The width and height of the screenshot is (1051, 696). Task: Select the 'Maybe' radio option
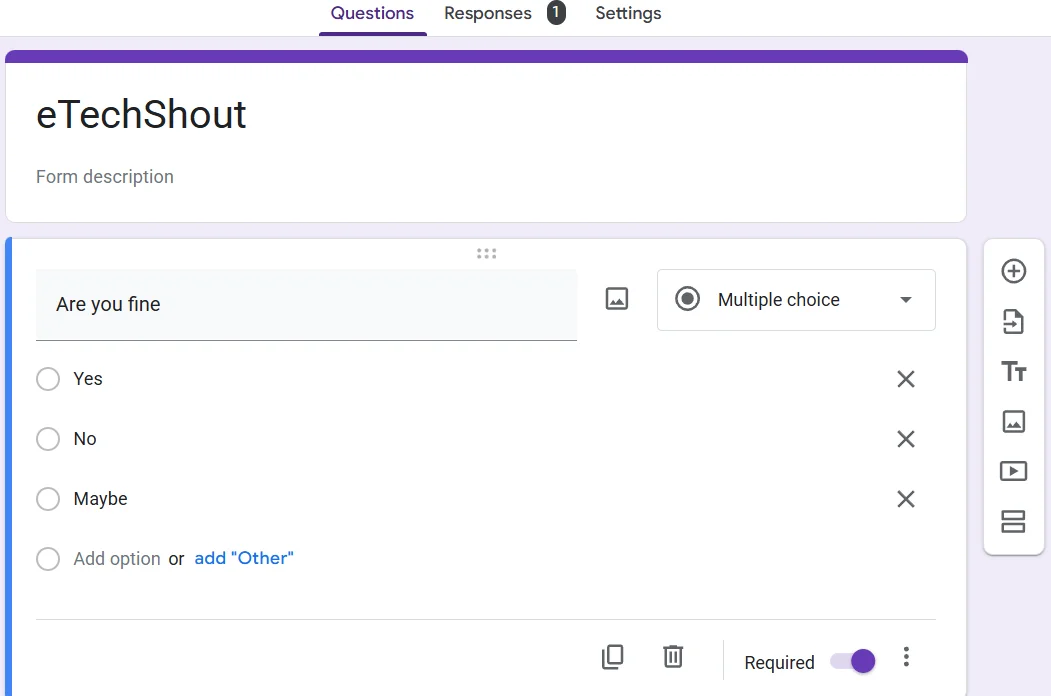coord(48,499)
